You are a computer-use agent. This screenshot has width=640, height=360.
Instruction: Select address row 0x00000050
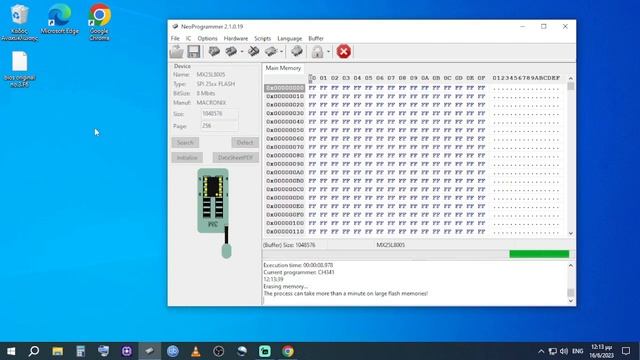(284, 130)
